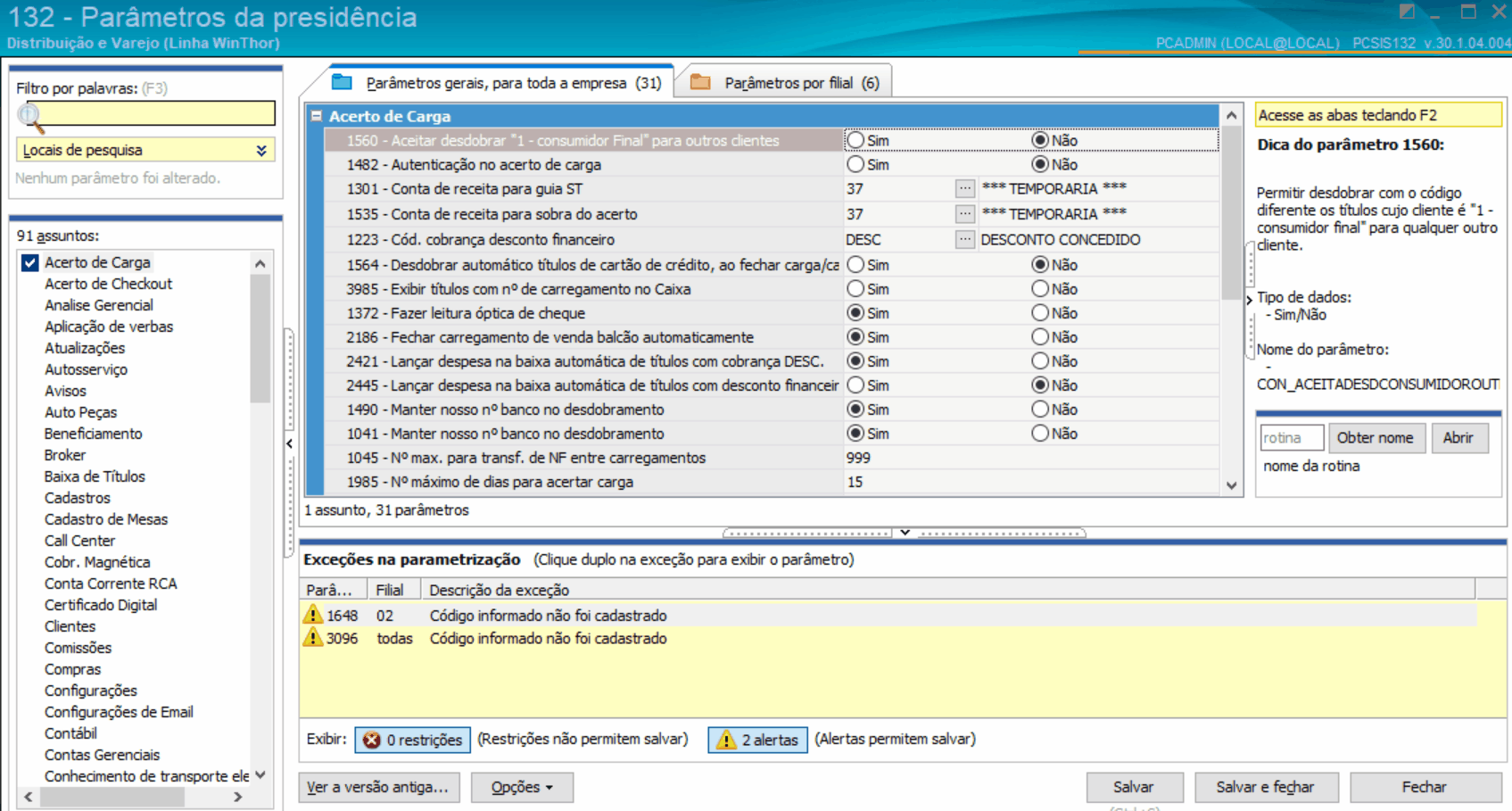Select Certificado Digital subject
The image size is (1512, 811).
pyautogui.click(x=101, y=605)
